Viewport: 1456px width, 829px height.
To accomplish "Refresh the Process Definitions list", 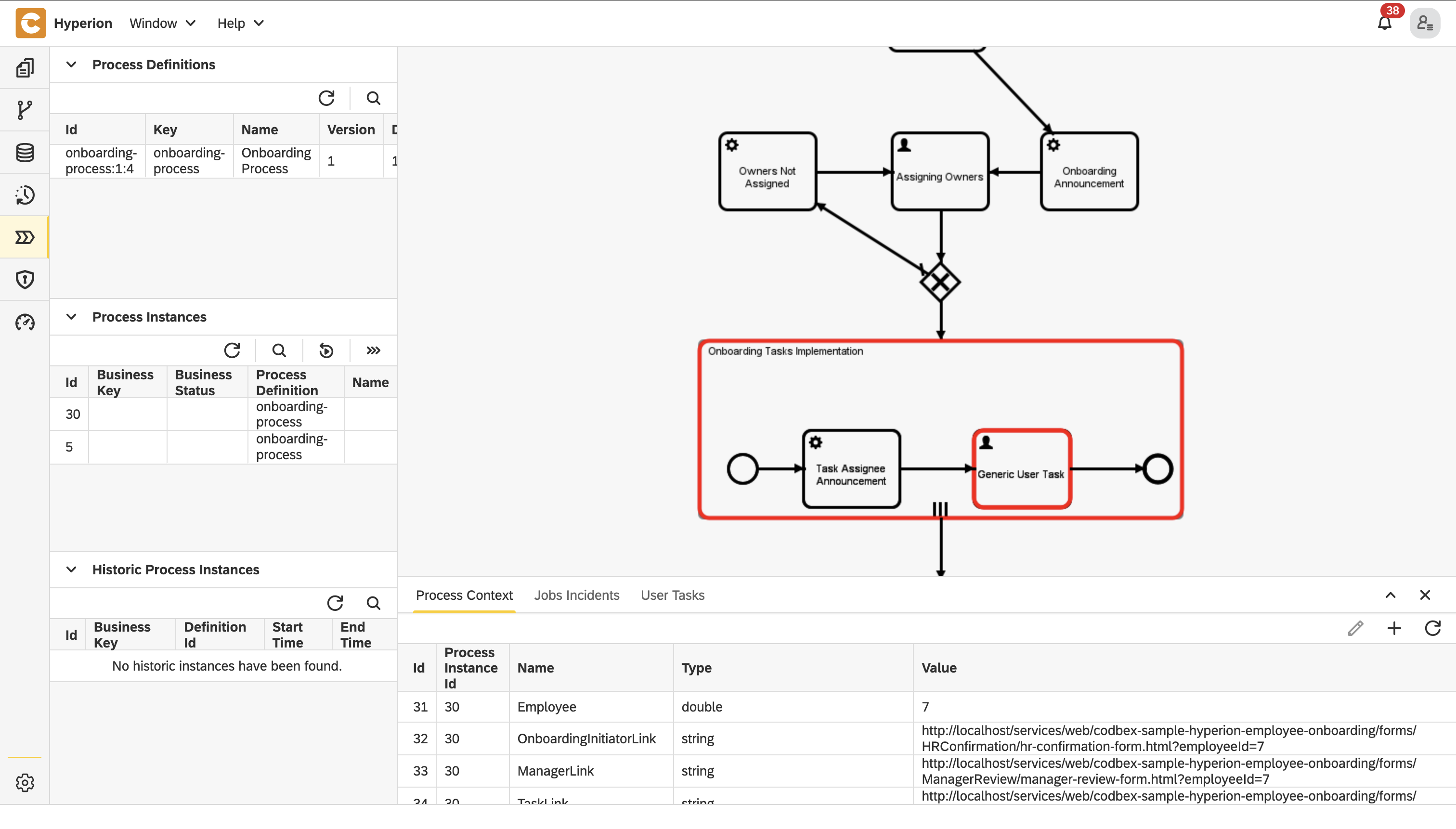I will 326,98.
